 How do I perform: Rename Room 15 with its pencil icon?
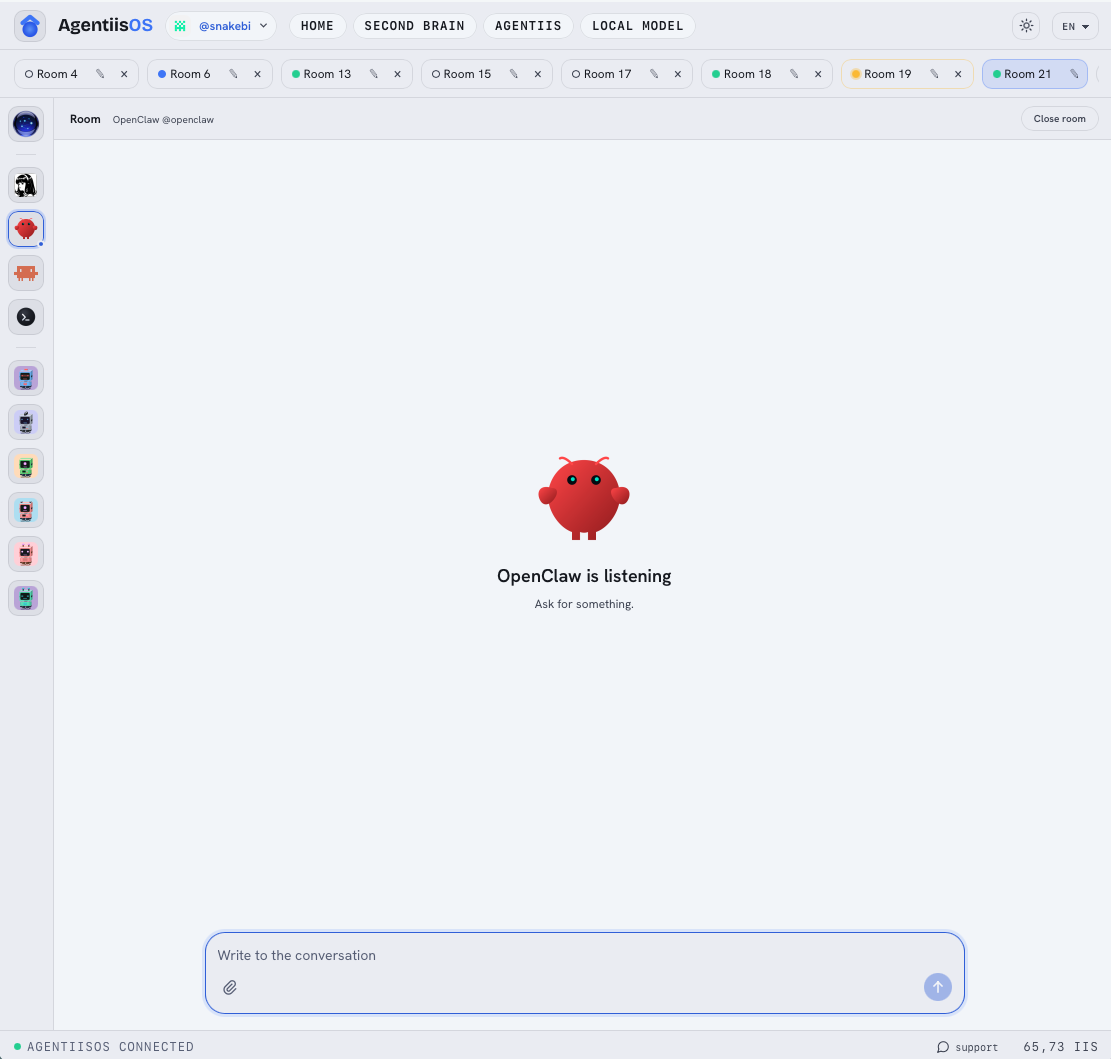coord(514,74)
